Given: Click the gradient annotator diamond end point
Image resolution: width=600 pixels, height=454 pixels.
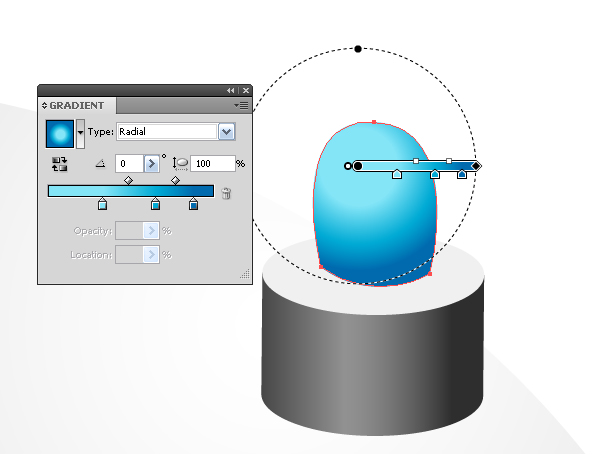Looking at the screenshot, I should click(x=476, y=166).
